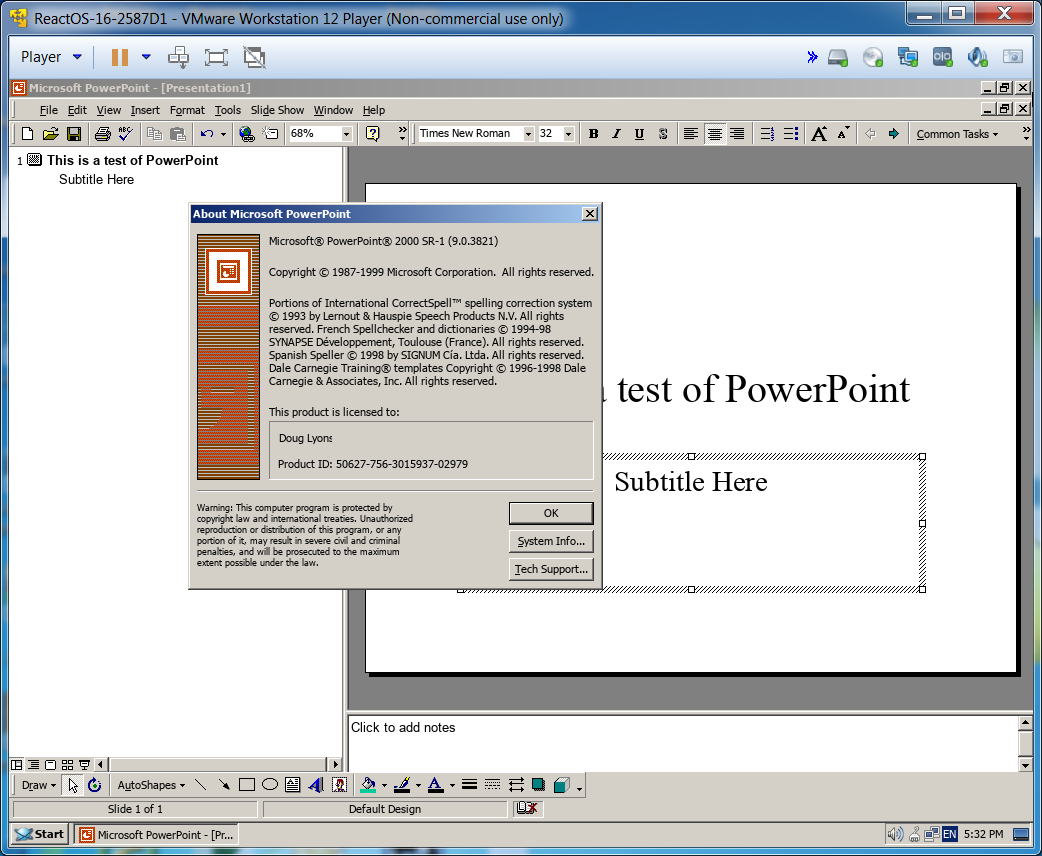Click the 'Click to add notes' area
Screen dimensions: 1042x856
coord(680,740)
